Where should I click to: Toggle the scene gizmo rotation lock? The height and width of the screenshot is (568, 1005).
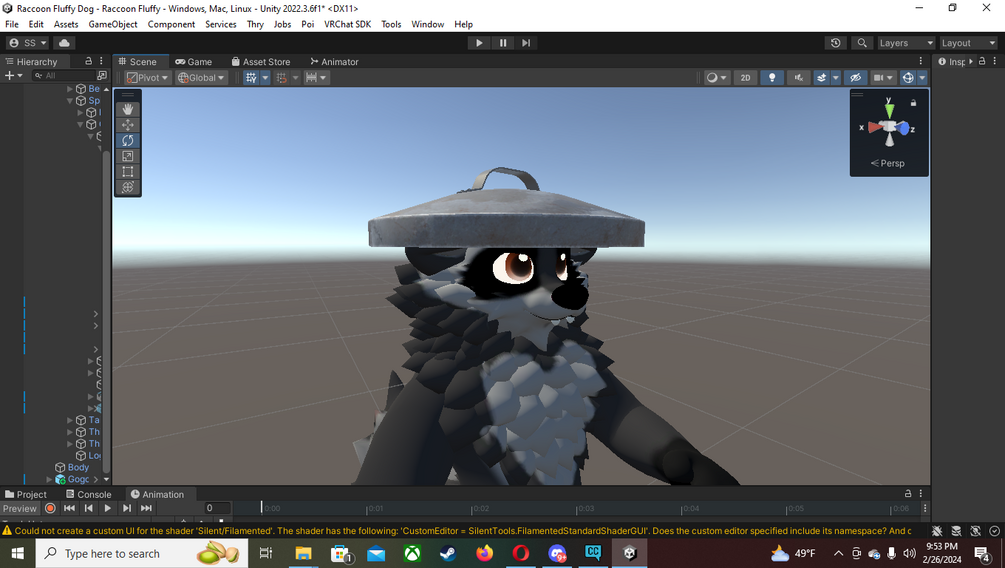[x=913, y=103]
